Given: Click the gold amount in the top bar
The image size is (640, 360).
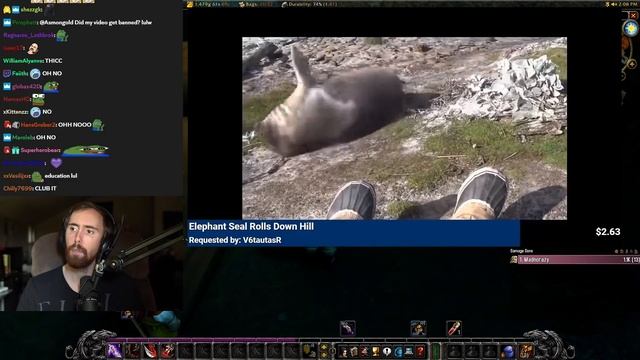Looking at the screenshot, I should click(209, 4).
